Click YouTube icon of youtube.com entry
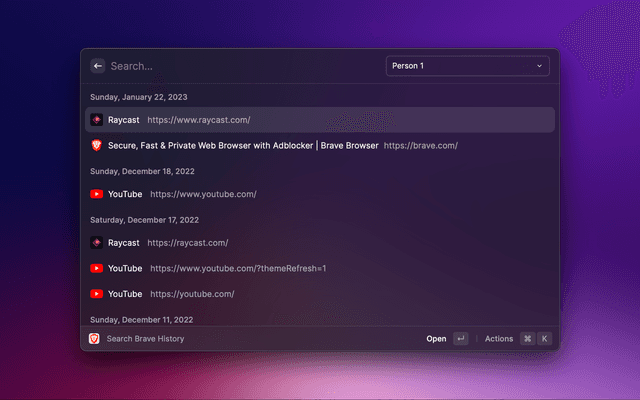 coord(96,294)
